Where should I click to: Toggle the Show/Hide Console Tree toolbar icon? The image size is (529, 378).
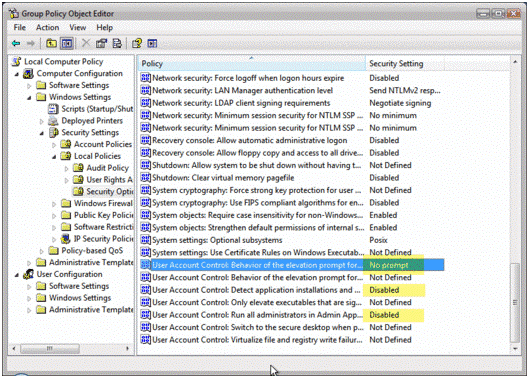pyautogui.click(x=67, y=43)
